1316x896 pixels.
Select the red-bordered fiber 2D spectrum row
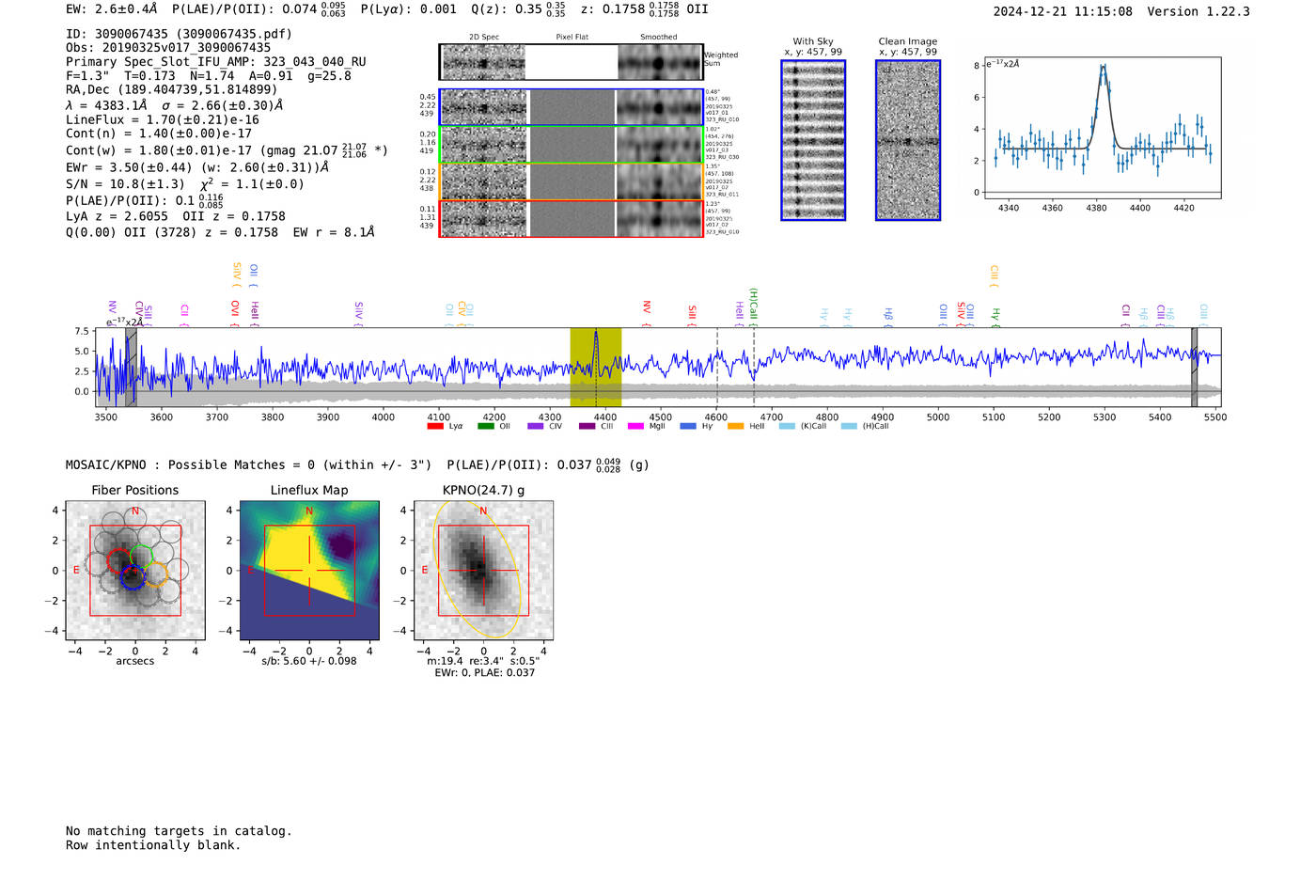click(571, 218)
